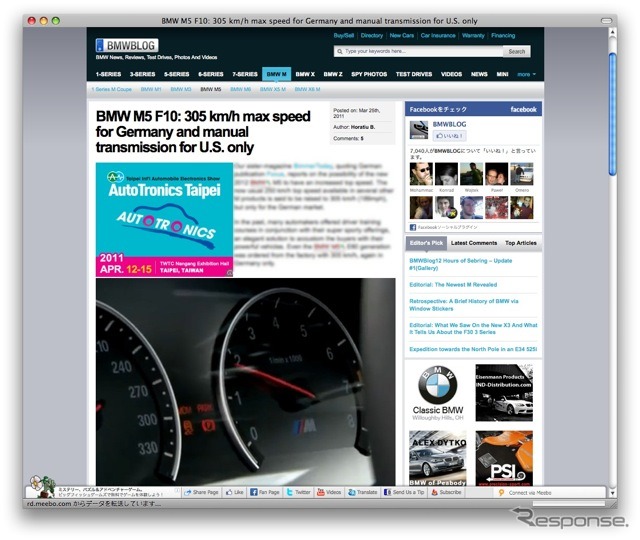This screenshot has width=640, height=540.
Task: Click the vertical scrollbar thumb
Action: 612,114
